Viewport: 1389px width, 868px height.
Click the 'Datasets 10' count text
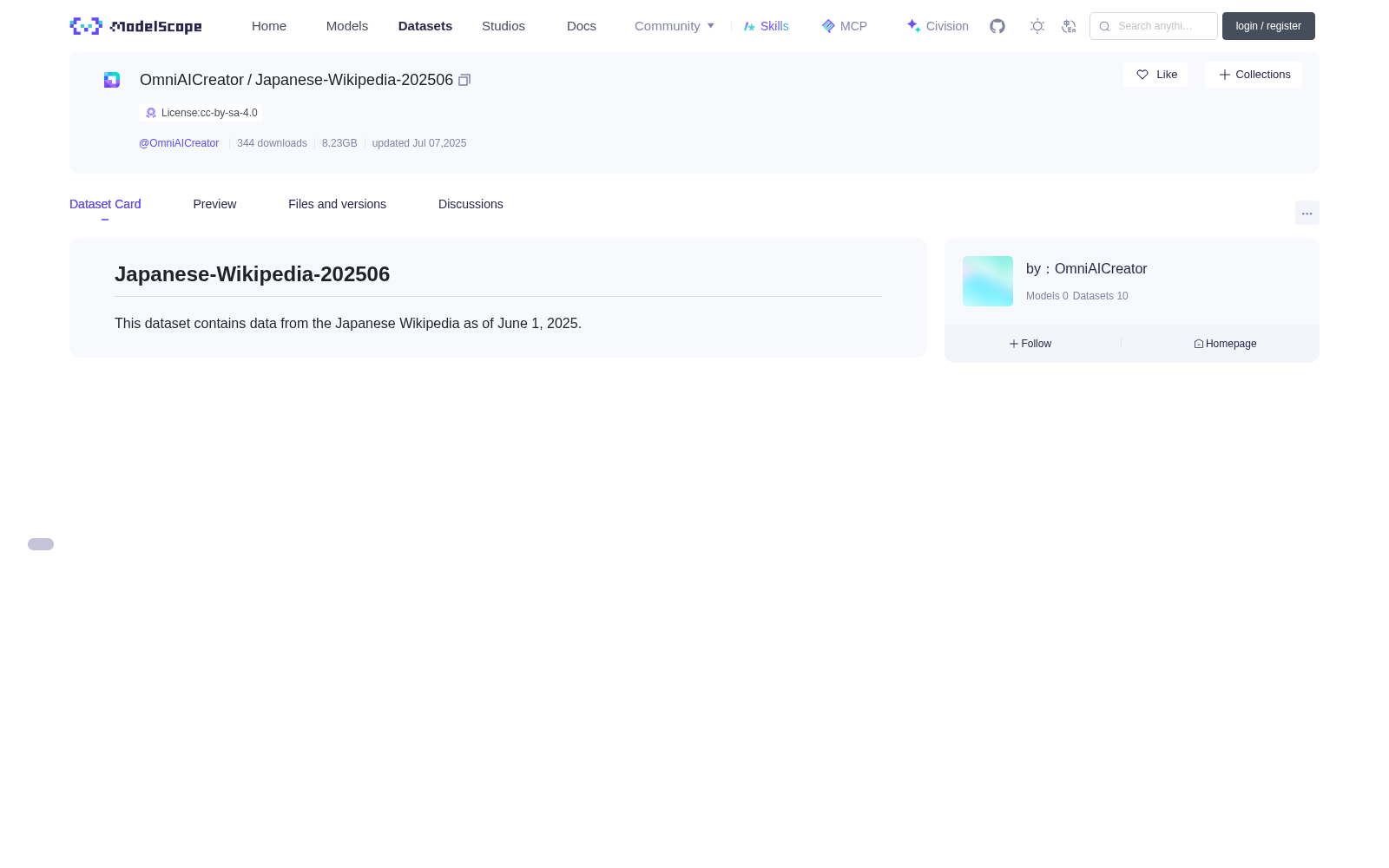click(1101, 296)
